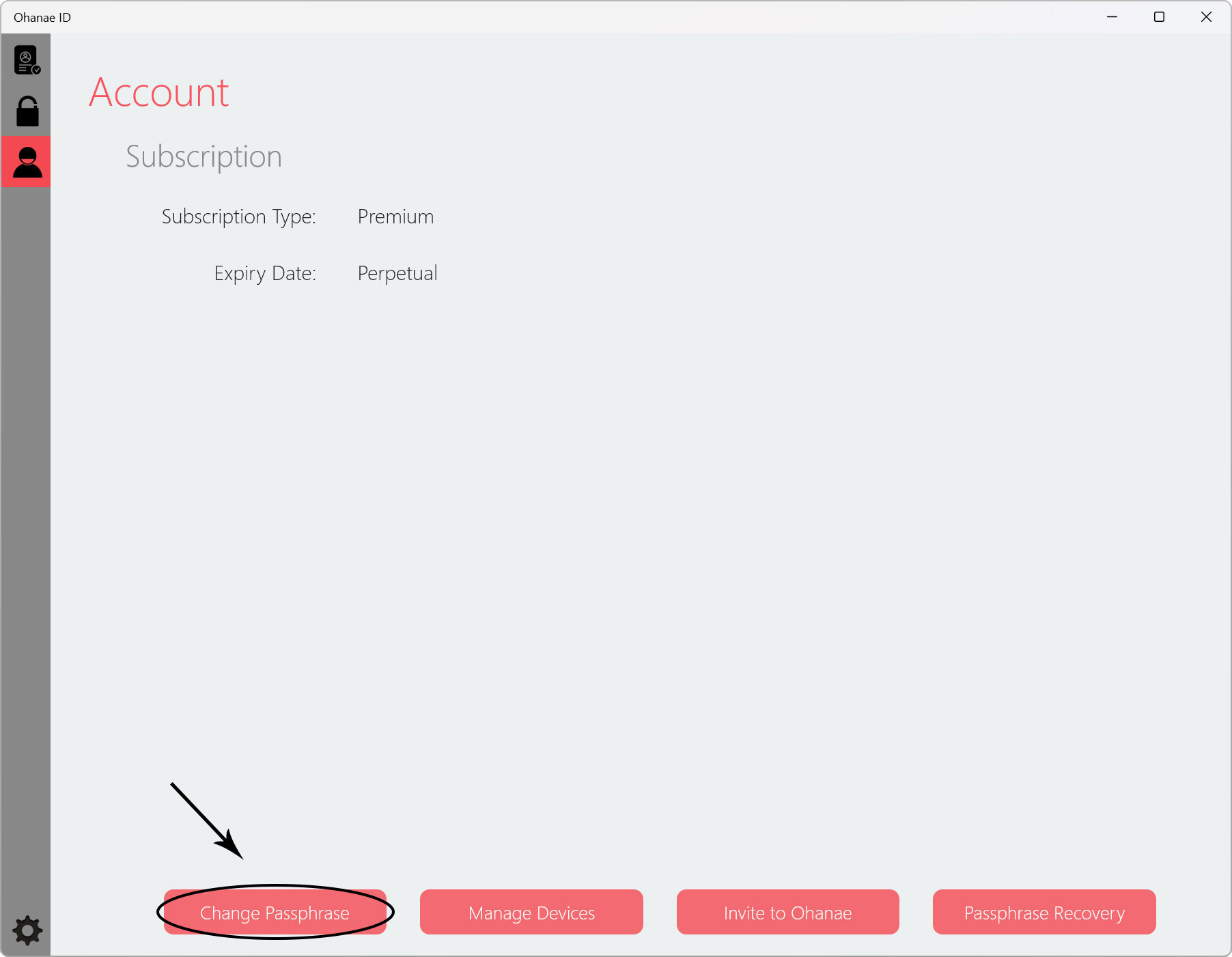Maximize the Ohanae ID window

[x=1159, y=17]
